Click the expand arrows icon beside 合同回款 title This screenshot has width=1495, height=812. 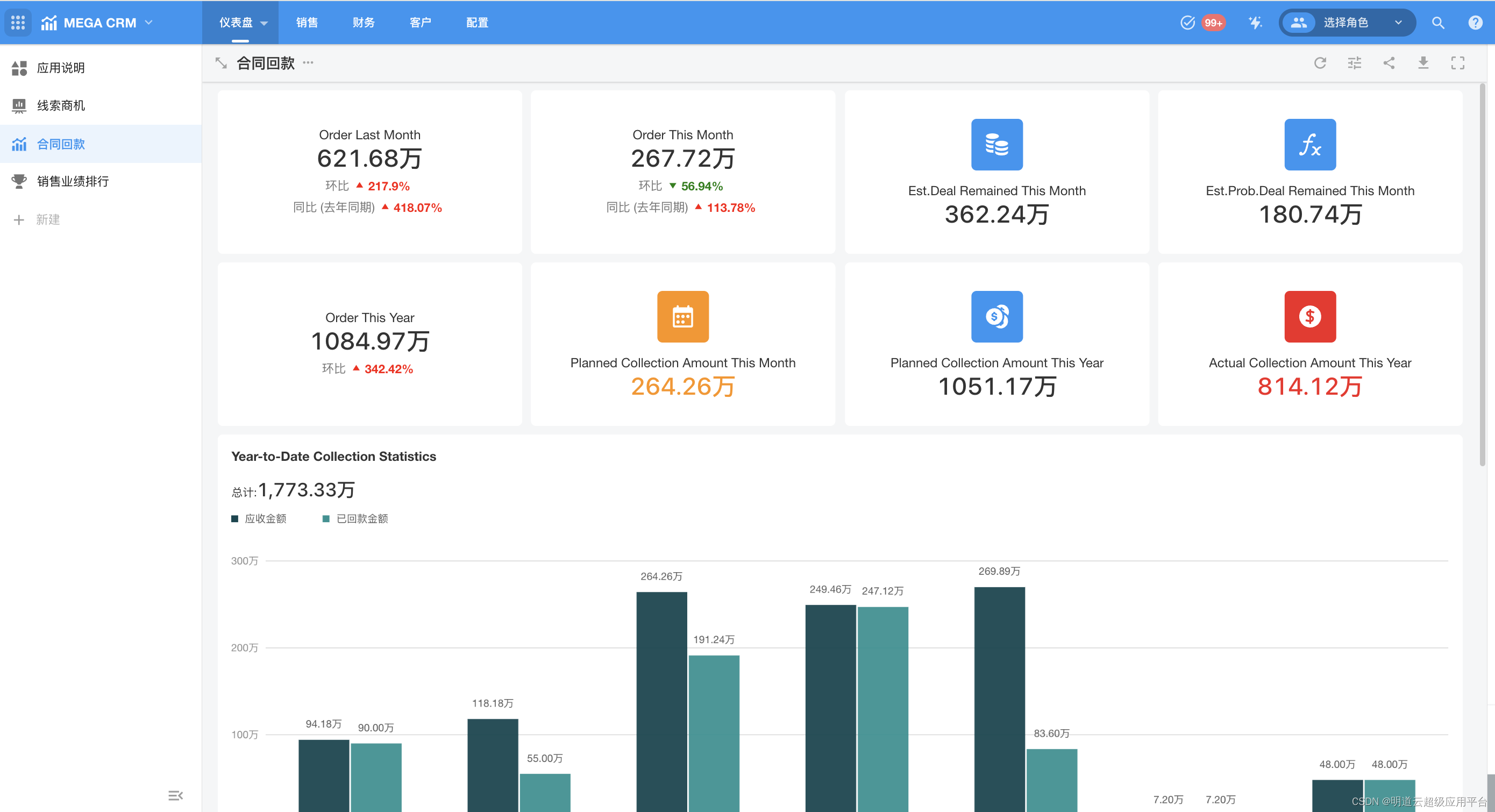220,63
